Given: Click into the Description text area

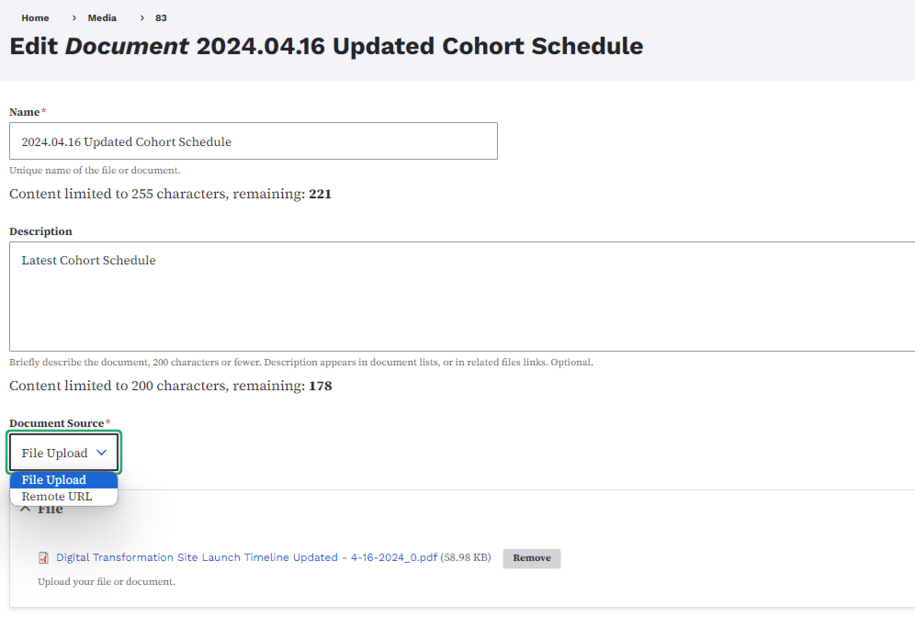Looking at the screenshot, I should (x=460, y=296).
